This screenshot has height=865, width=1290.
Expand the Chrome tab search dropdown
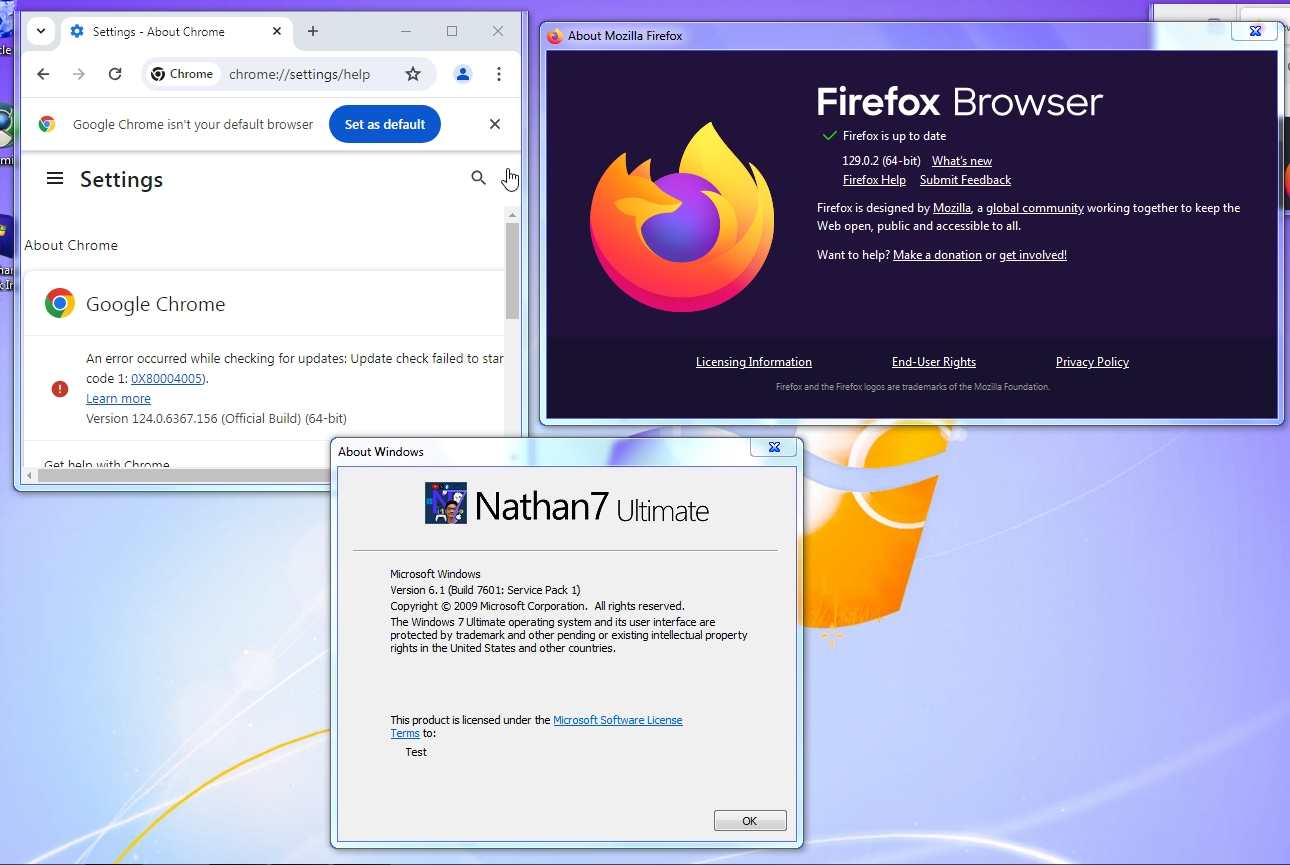(x=41, y=31)
